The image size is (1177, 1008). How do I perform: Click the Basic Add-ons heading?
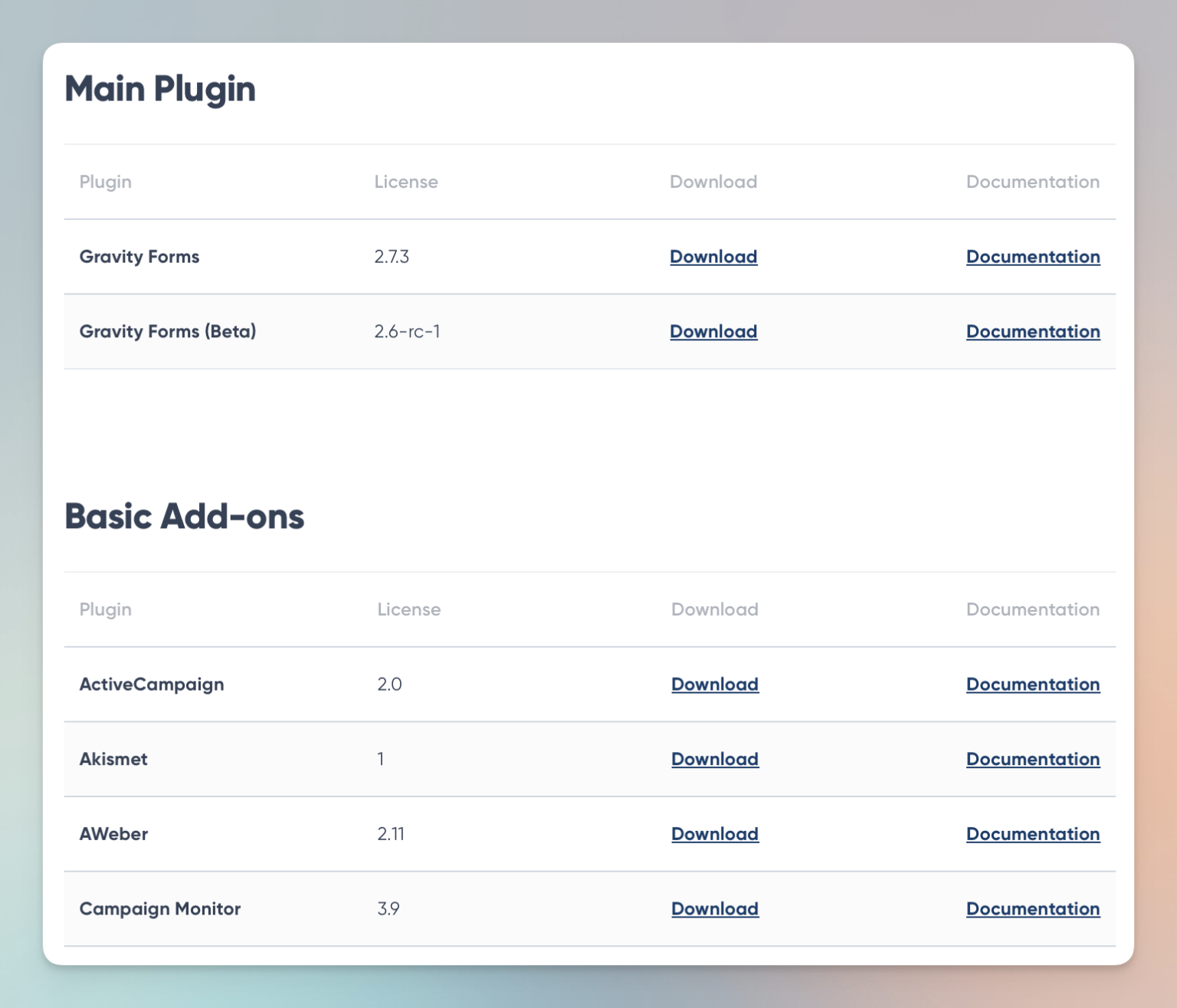(184, 517)
